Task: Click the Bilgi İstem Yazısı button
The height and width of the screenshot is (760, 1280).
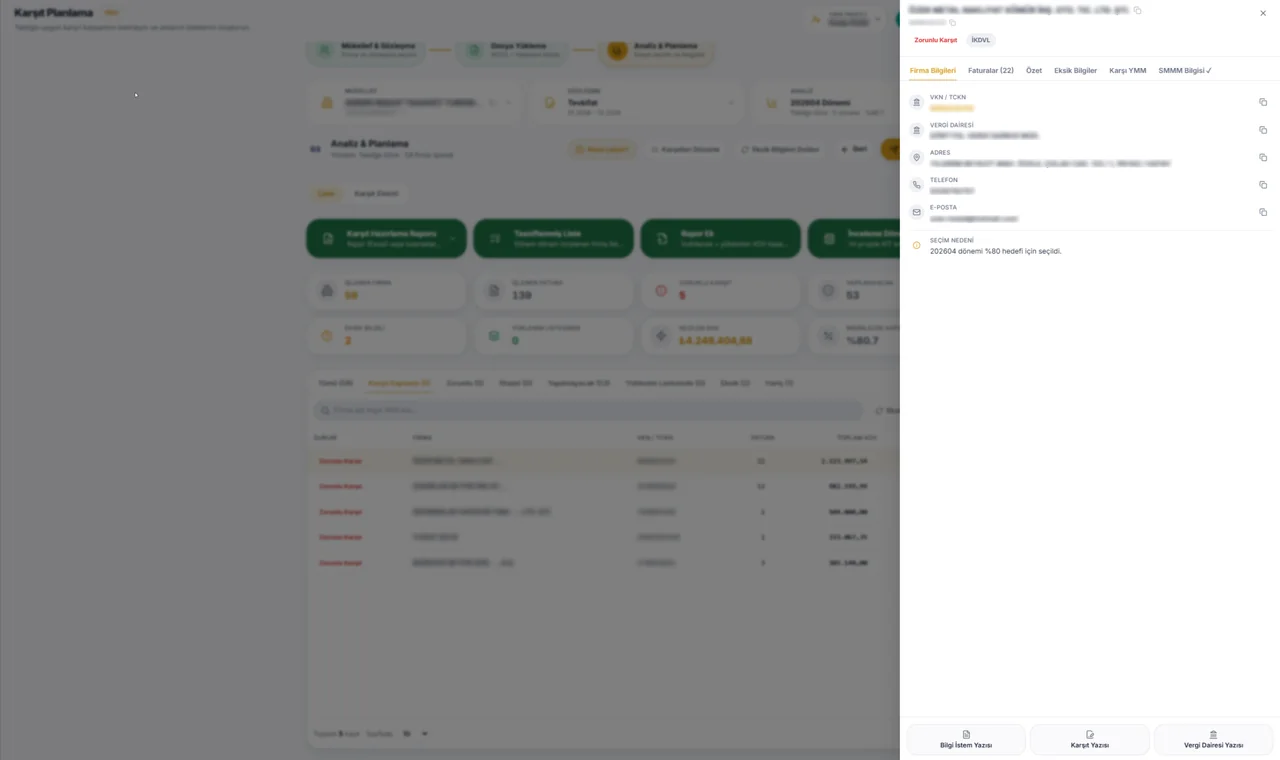Action: pos(966,739)
